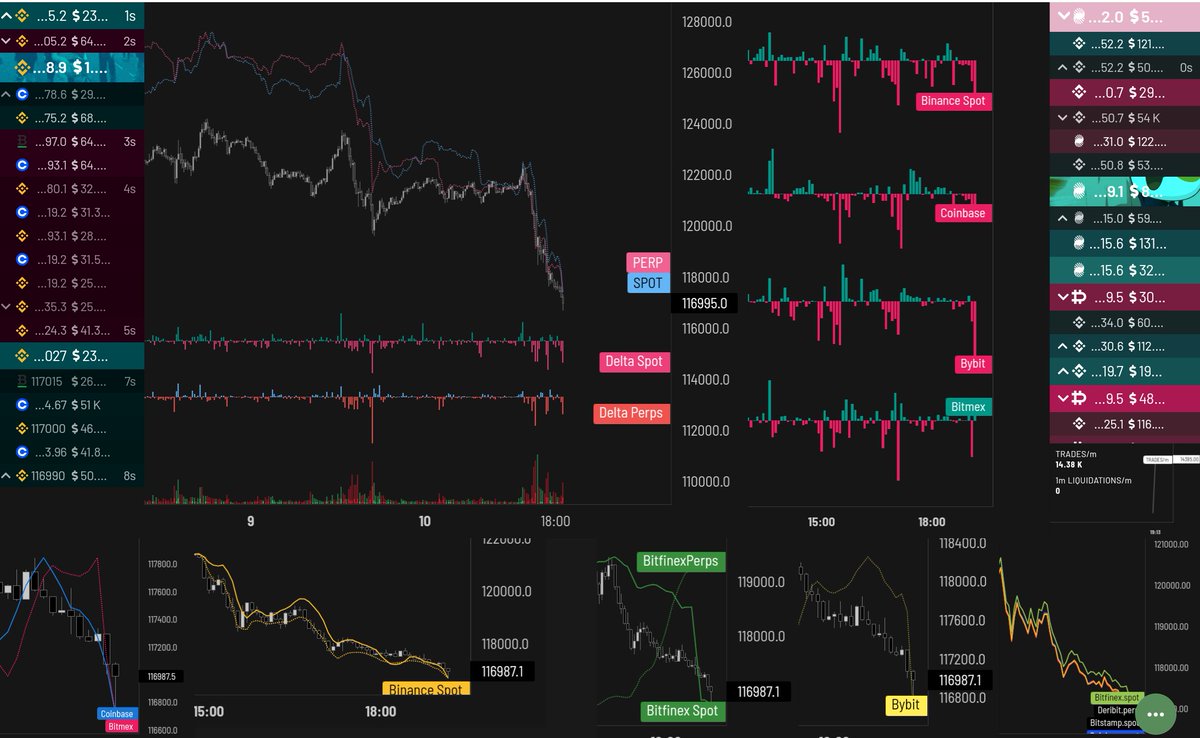Adjust the TRADES/m threshold slider
The height and width of the screenshot is (738, 1200).
coord(1160,461)
